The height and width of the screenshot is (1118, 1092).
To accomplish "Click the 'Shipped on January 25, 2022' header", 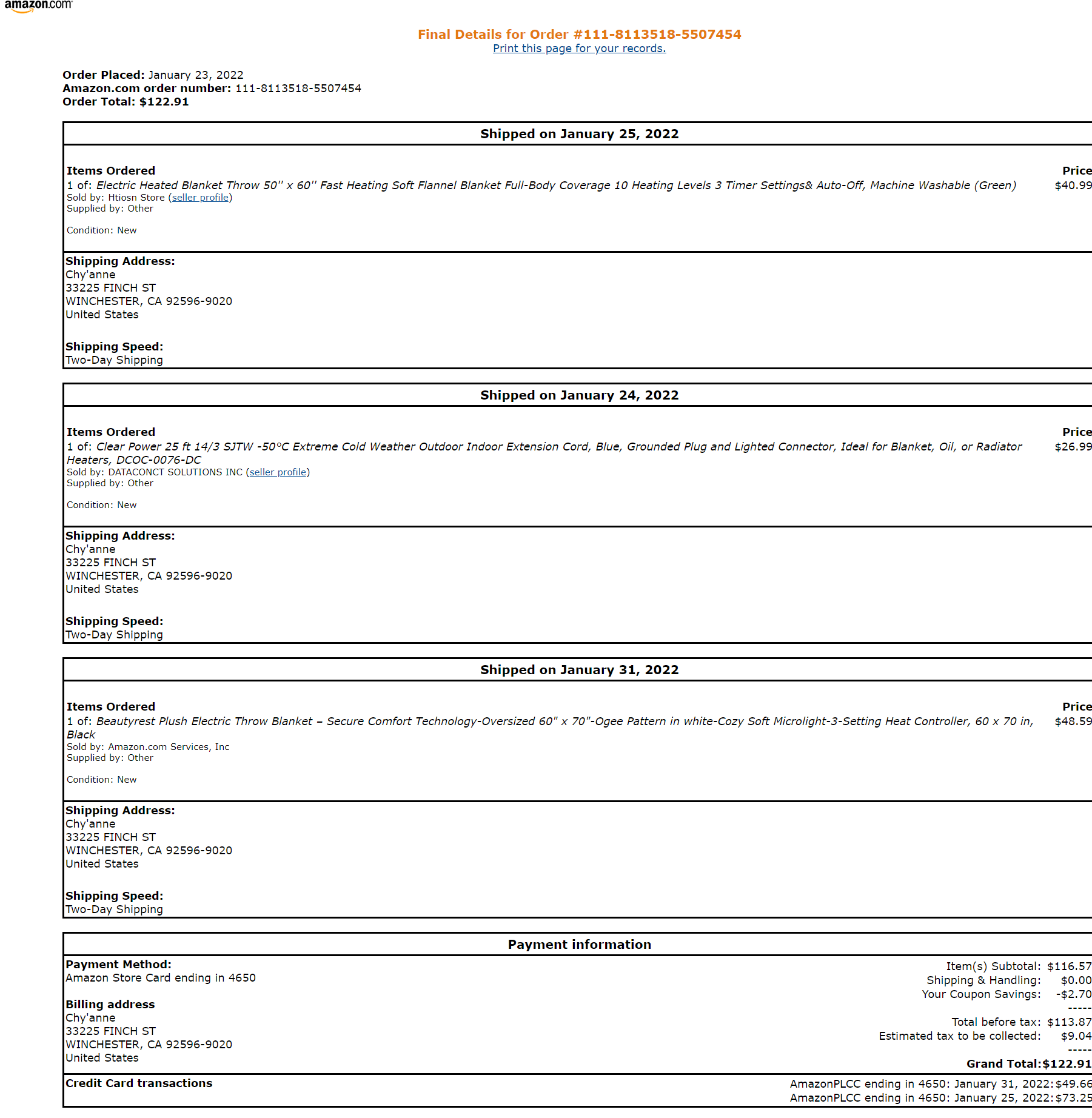I will (579, 134).
